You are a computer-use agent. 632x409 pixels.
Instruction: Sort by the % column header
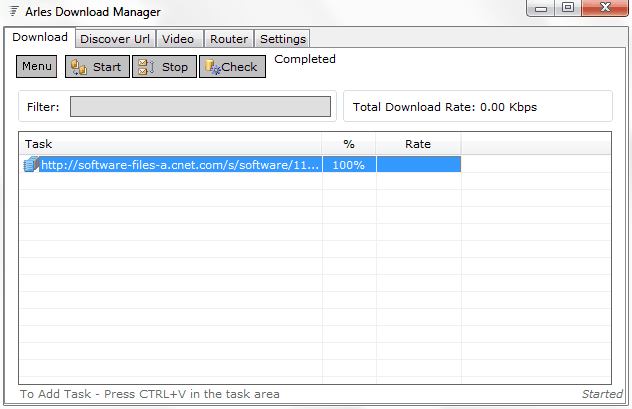[349, 144]
